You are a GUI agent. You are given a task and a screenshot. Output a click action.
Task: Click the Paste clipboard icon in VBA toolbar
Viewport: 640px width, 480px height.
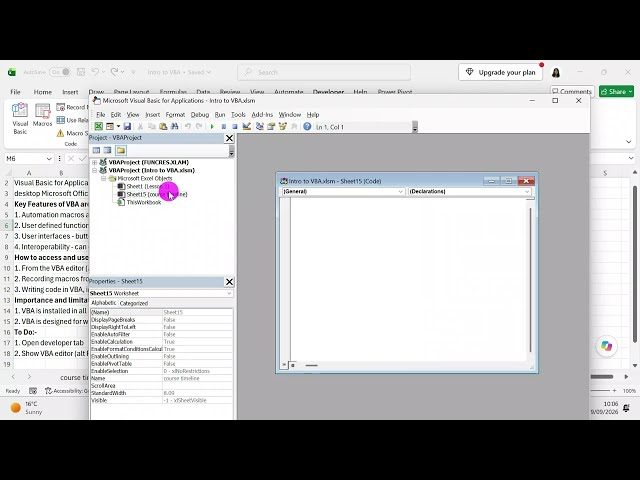pos(163,127)
